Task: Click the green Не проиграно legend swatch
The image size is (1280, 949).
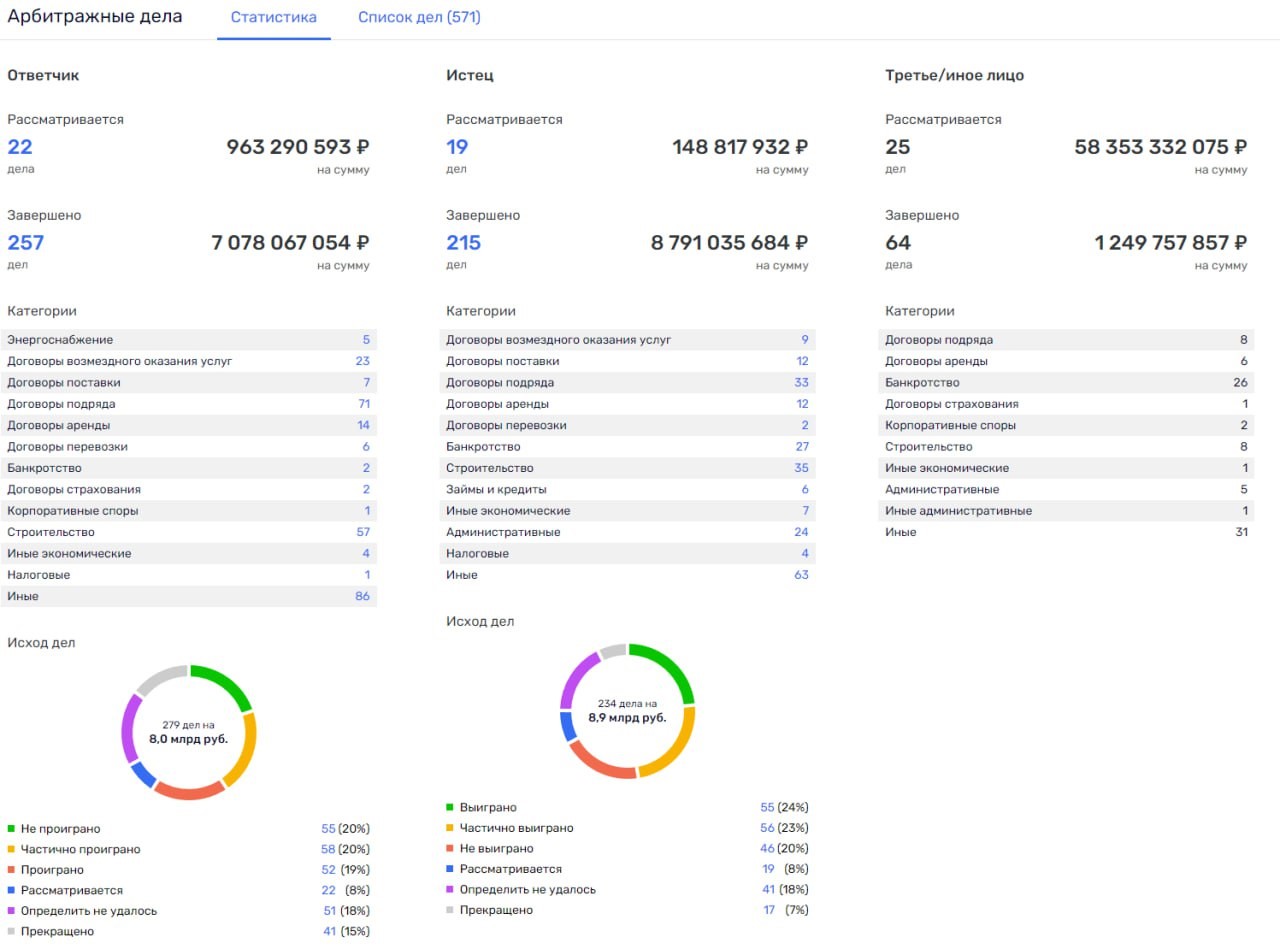Action: tap(11, 829)
